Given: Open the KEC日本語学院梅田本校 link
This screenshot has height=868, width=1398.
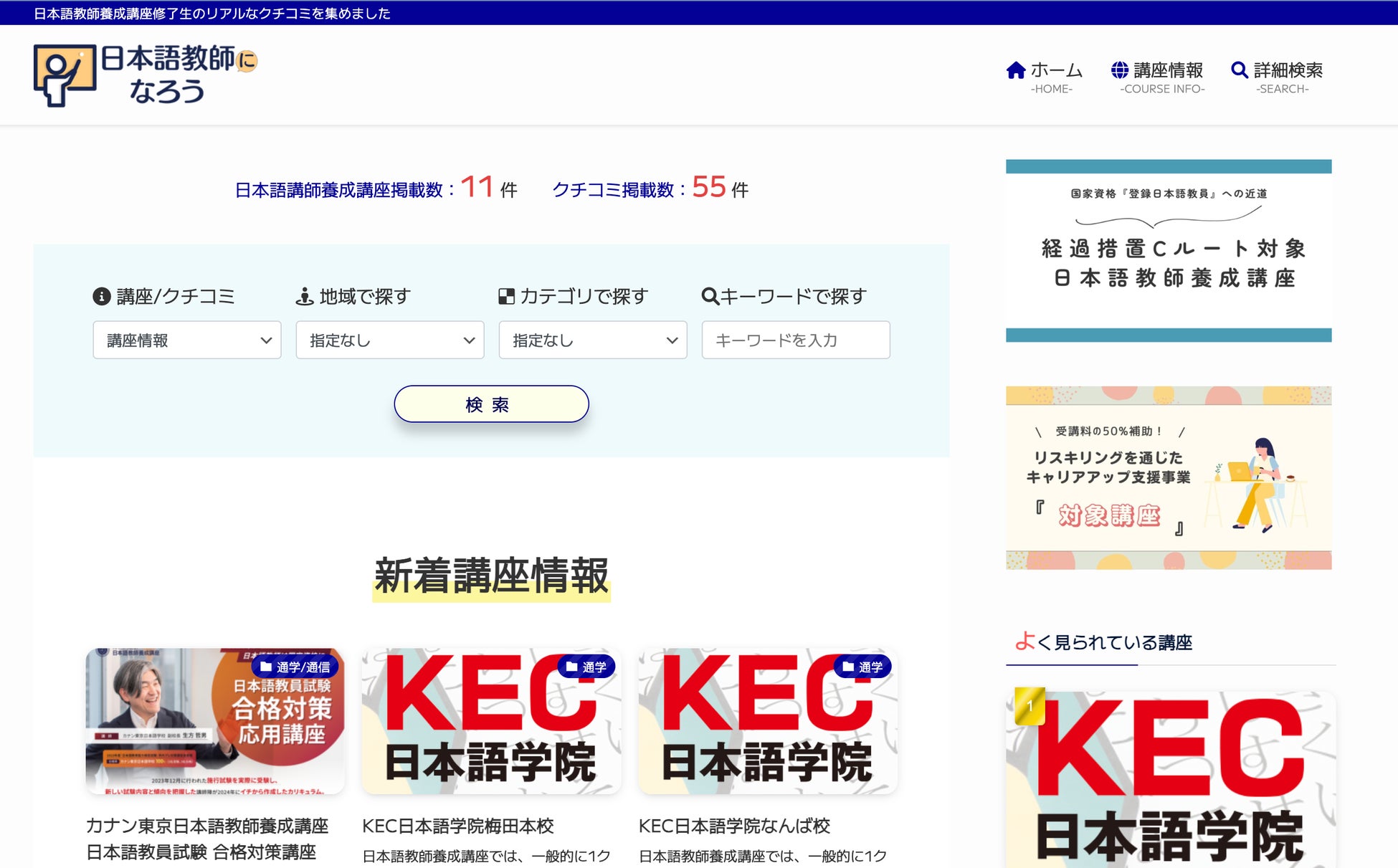Looking at the screenshot, I should [457, 826].
